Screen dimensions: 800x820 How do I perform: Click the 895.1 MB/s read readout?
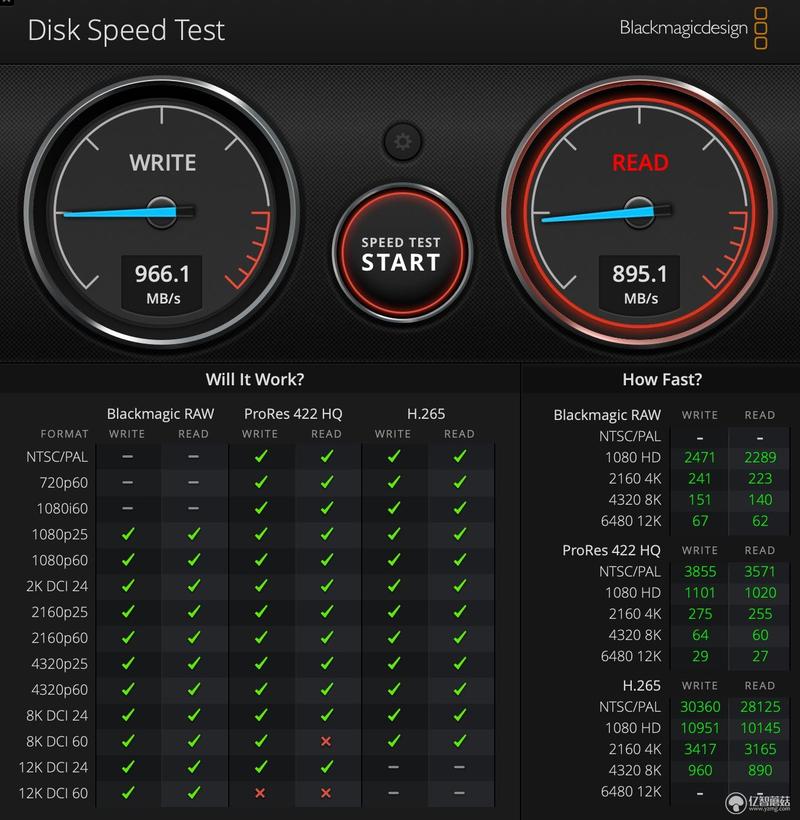(x=639, y=283)
